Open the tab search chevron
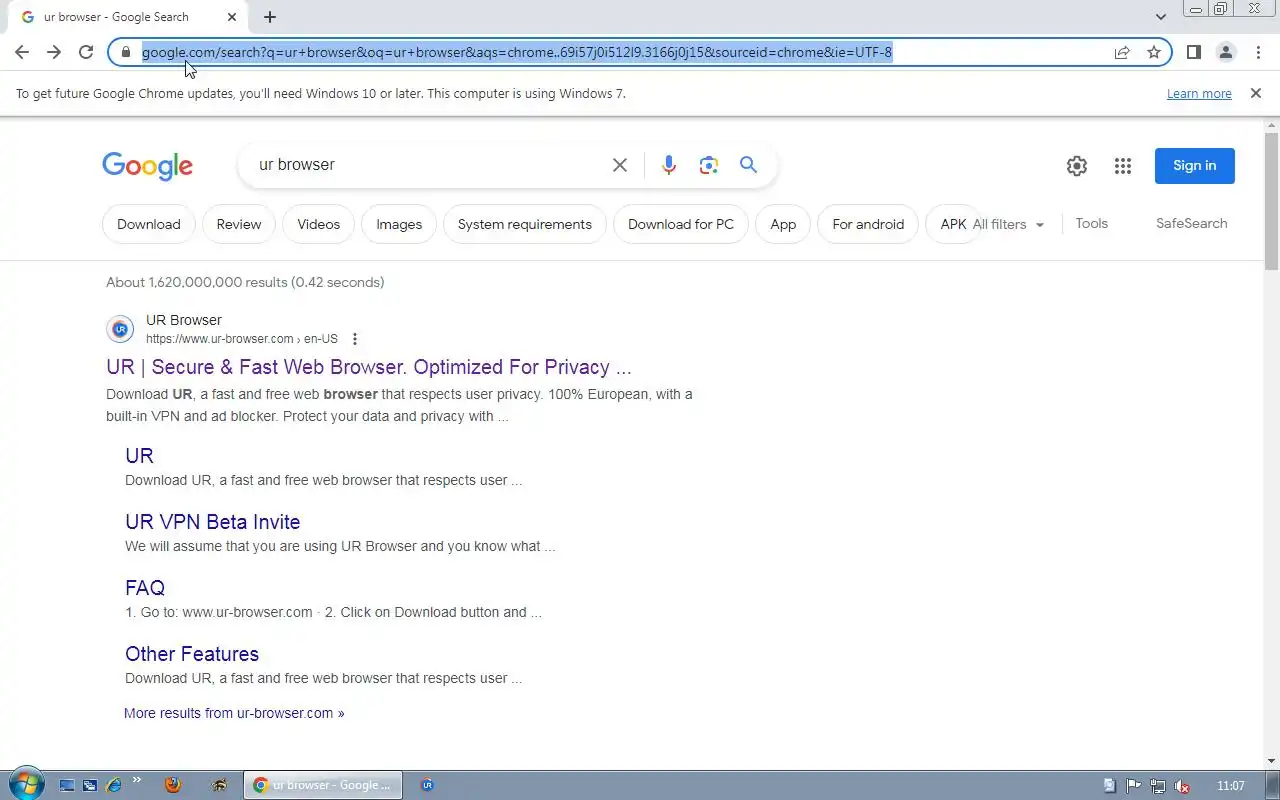This screenshot has width=1280, height=800. pos(1160,17)
